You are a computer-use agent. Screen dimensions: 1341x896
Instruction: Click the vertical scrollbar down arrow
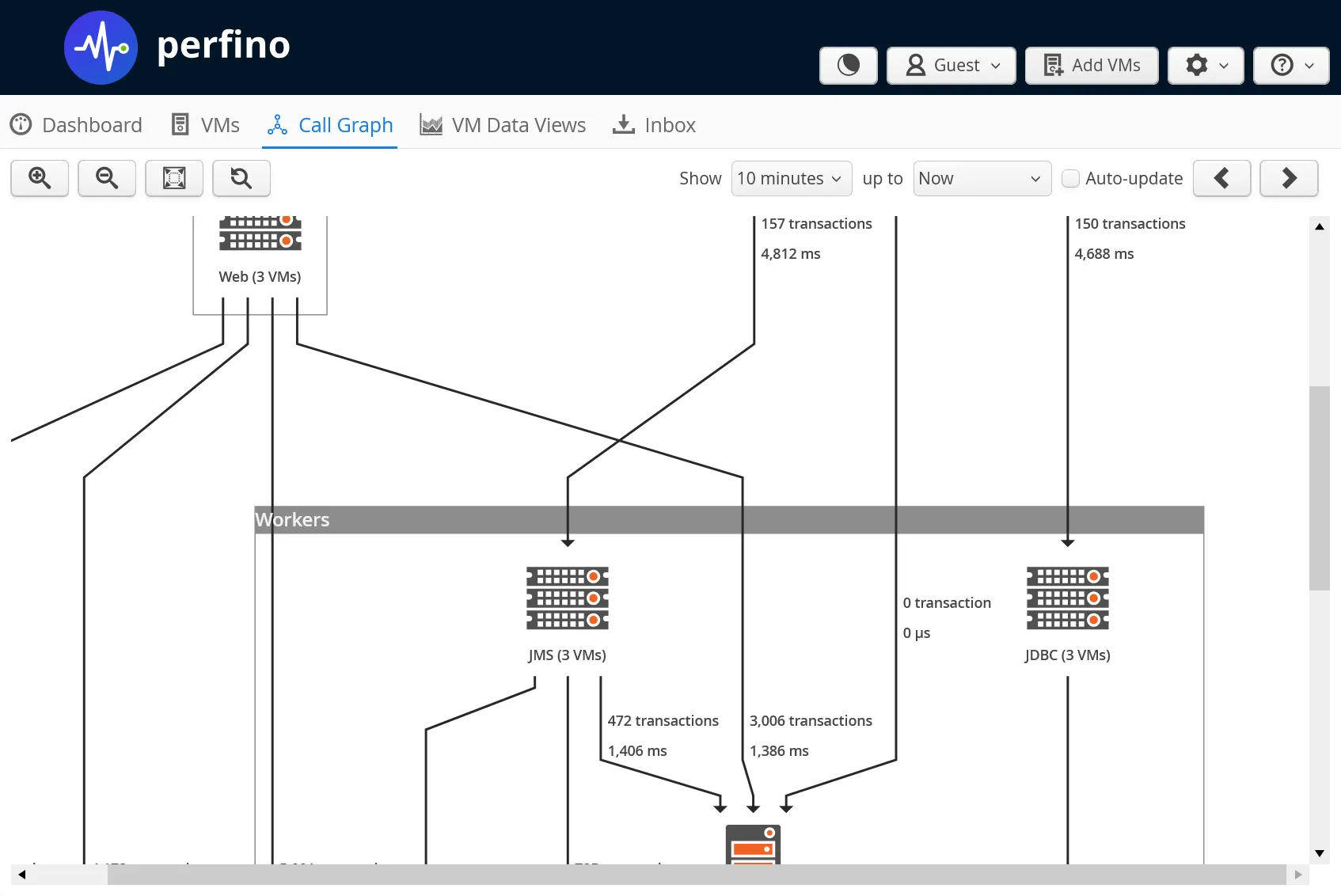point(1320,853)
